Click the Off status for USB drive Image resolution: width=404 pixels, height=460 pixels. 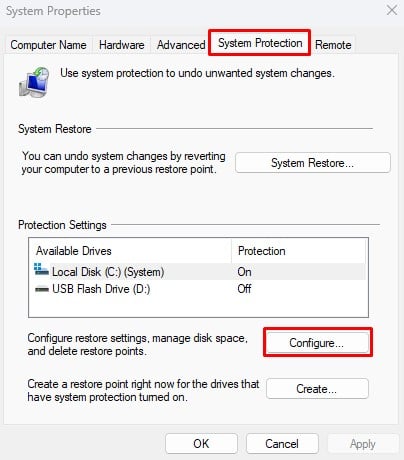point(244,289)
